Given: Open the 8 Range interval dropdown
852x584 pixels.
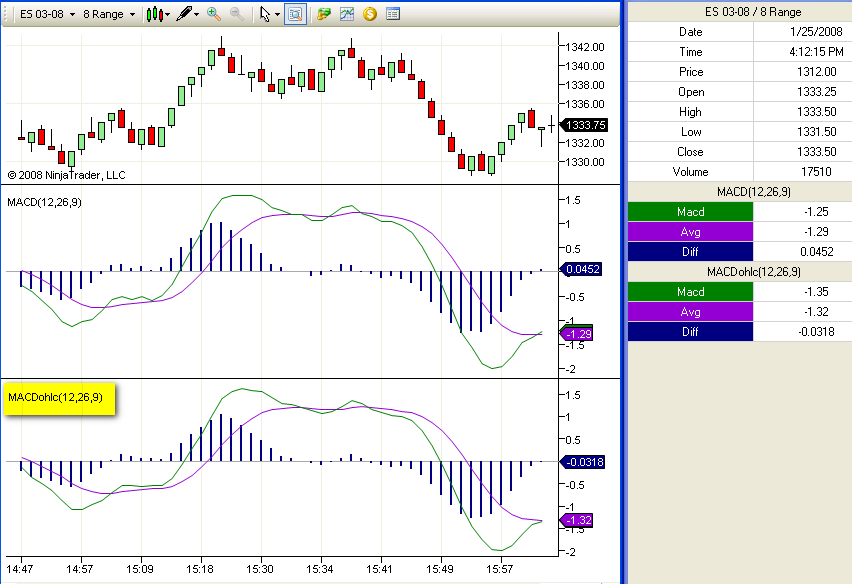Looking at the screenshot, I should click(109, 14).
